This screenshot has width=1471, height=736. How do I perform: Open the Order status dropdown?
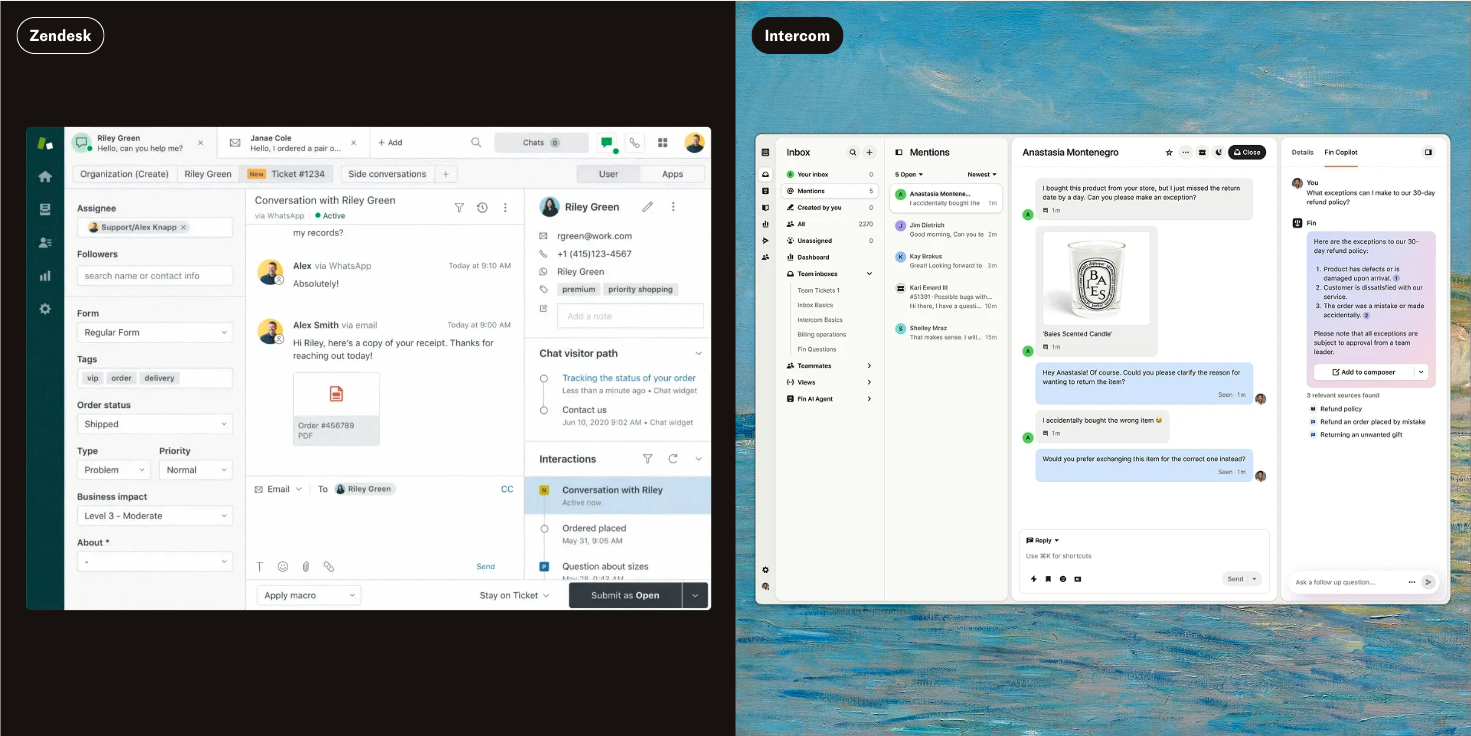pos(155,424)
